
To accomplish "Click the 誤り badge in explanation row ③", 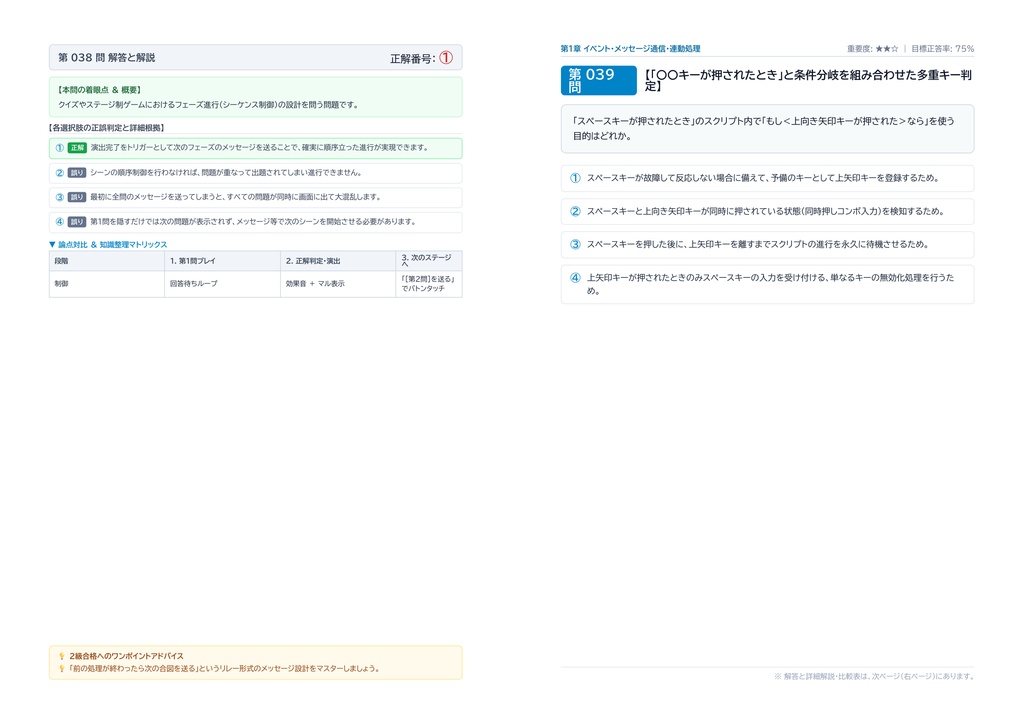I will (77, 197).
